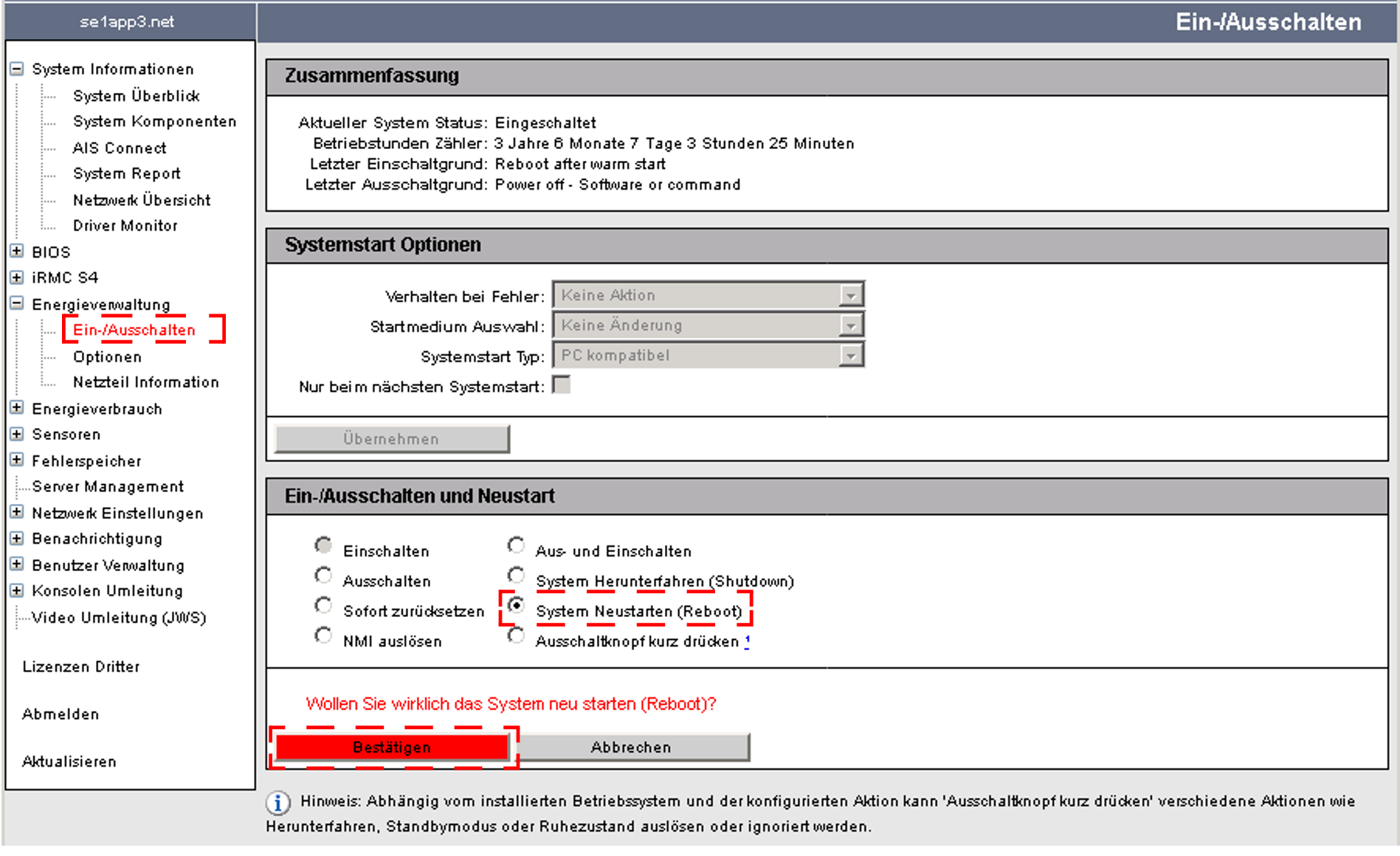The image size is (1400, 856).
Task: Open AIS Connect page
Action: click(119, 148)
